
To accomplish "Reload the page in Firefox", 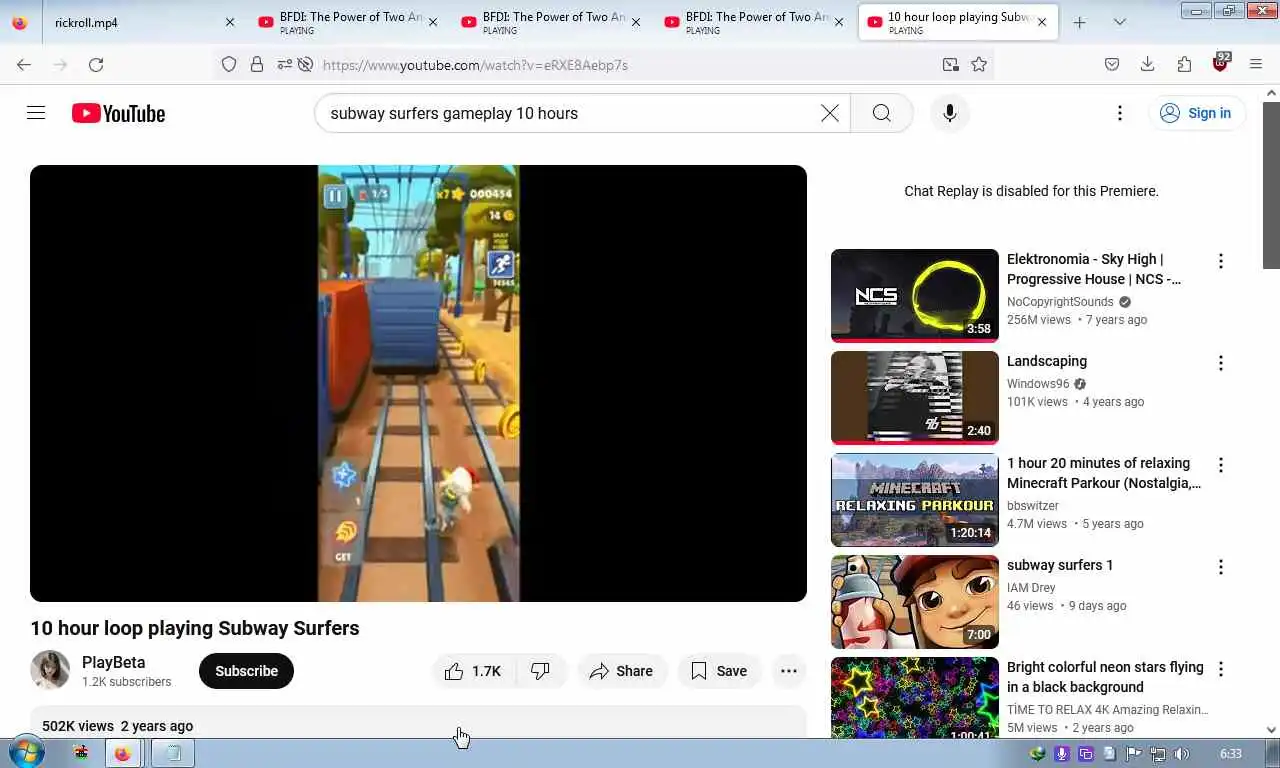I will point(96,64).
